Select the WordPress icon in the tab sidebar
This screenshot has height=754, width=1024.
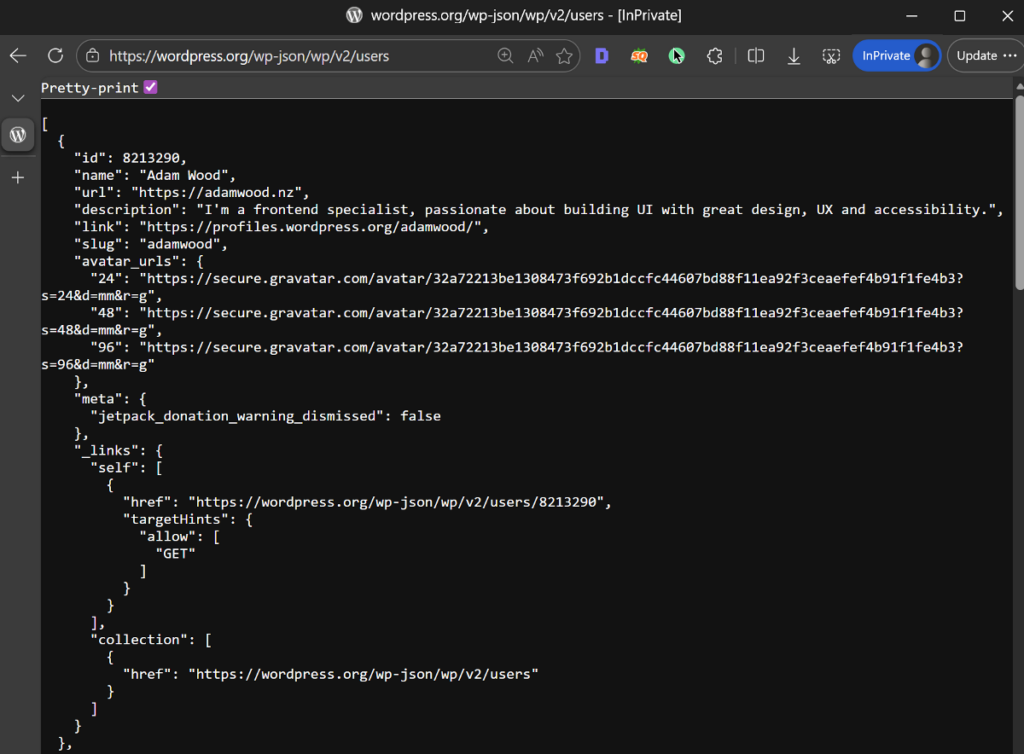pyautogui.click(x=18, y=134)
